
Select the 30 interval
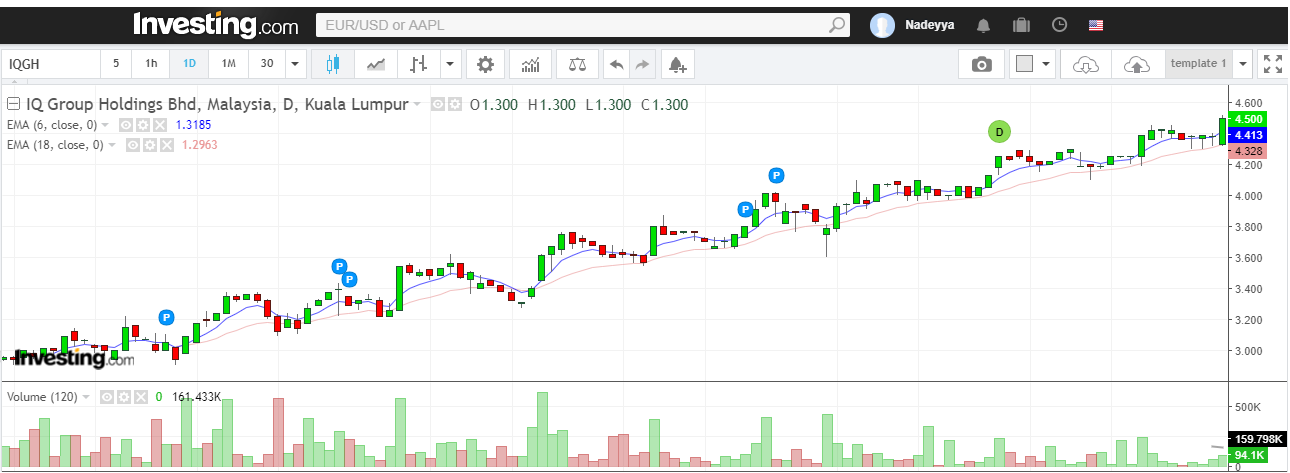click(x=267, y=64)
